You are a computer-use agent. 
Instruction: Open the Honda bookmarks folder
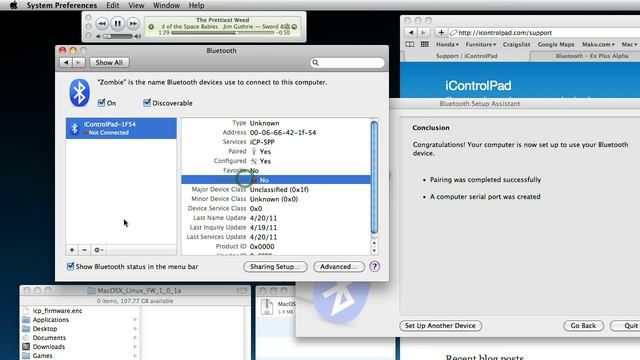[447, 44]
